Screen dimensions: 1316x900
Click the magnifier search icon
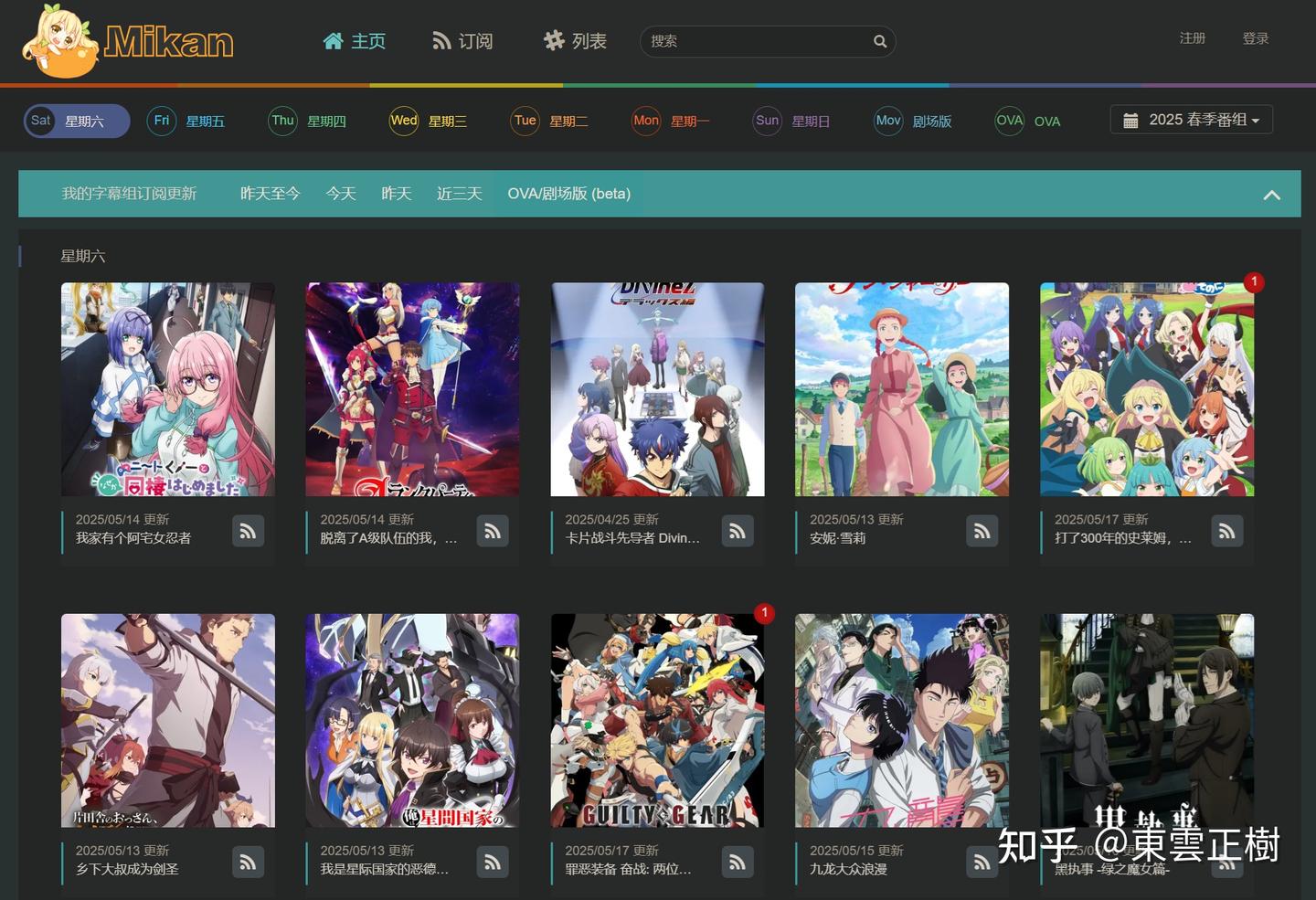[879, 41]
